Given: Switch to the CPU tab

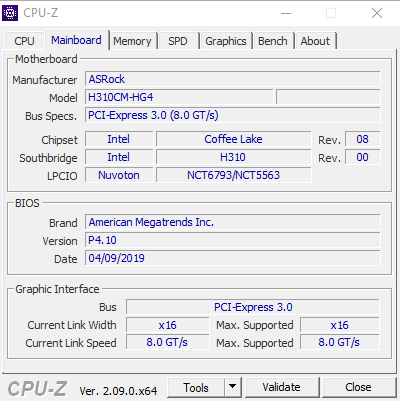Looking at the screenshot, I should 24,41.
